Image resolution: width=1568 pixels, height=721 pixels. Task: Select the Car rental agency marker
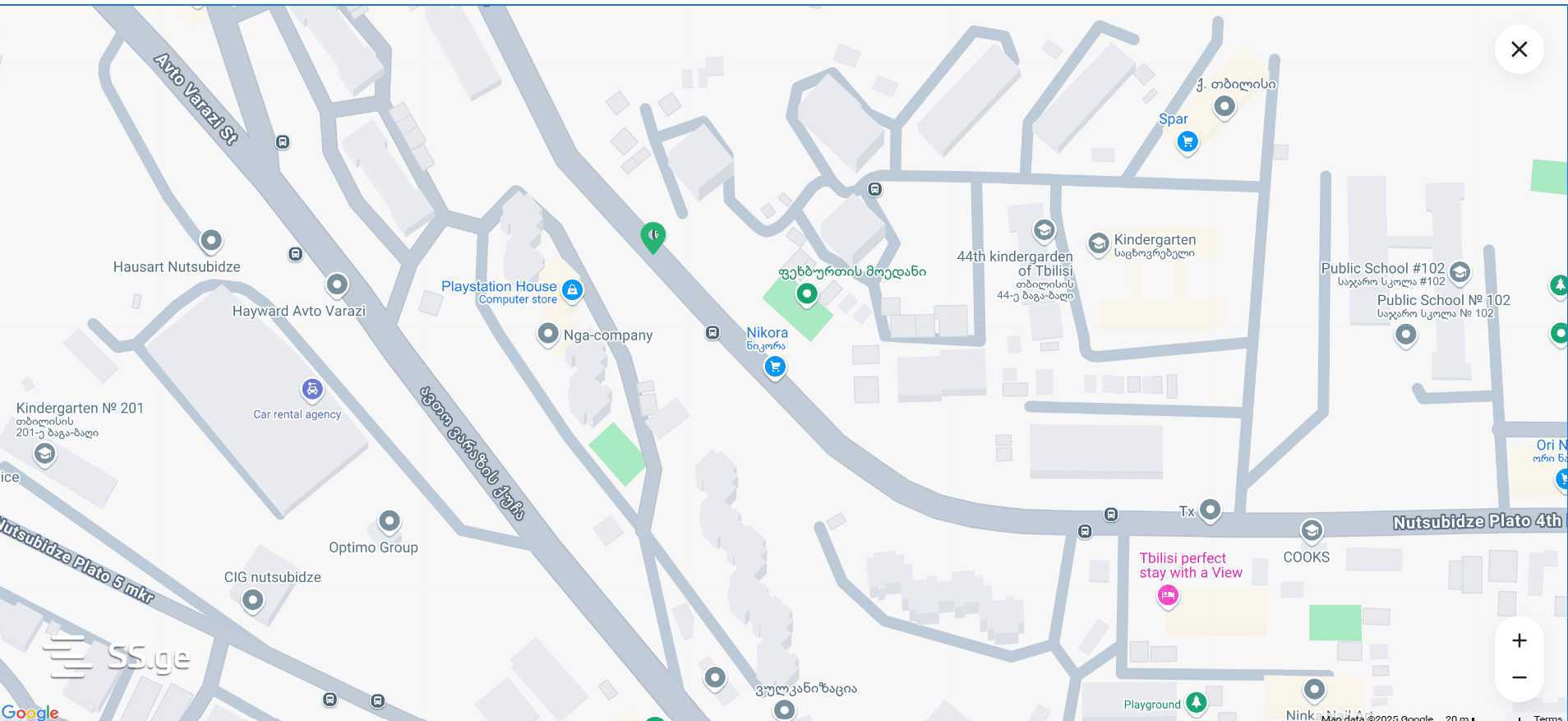tap(312, 389)
